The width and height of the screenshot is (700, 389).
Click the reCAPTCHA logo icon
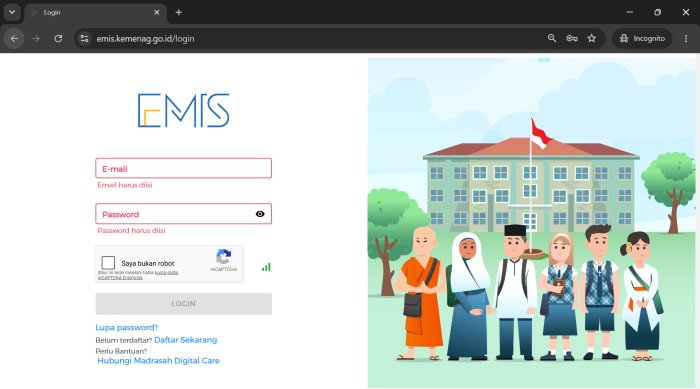pos(224,257)
